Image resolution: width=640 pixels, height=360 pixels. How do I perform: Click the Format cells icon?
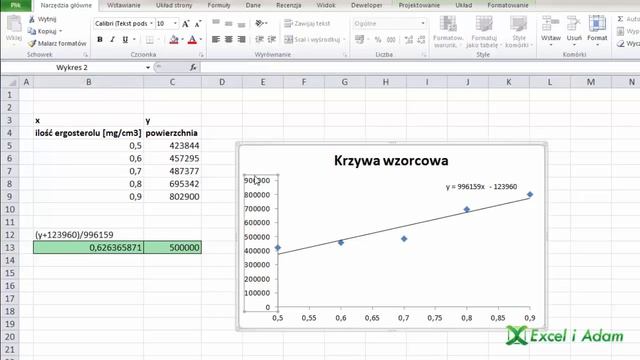pos(597,24)
